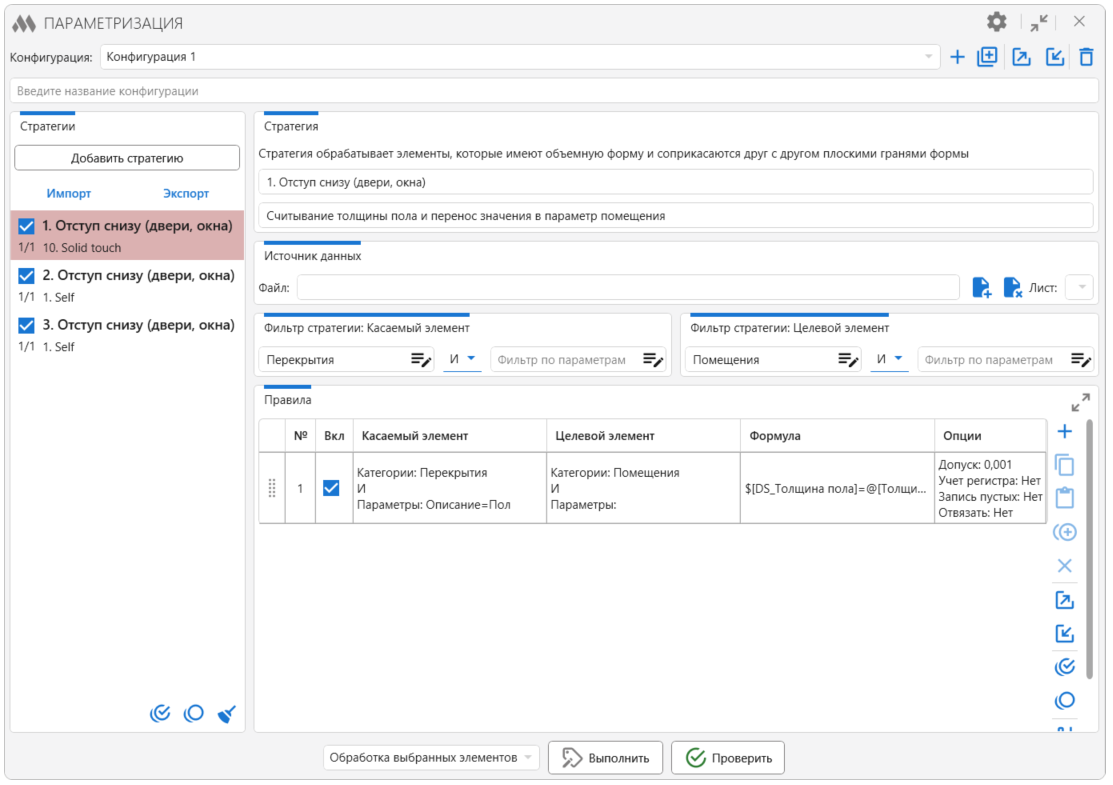1113x785 pixels.
Task: Click the Опции column header
Action: point(990,436)
